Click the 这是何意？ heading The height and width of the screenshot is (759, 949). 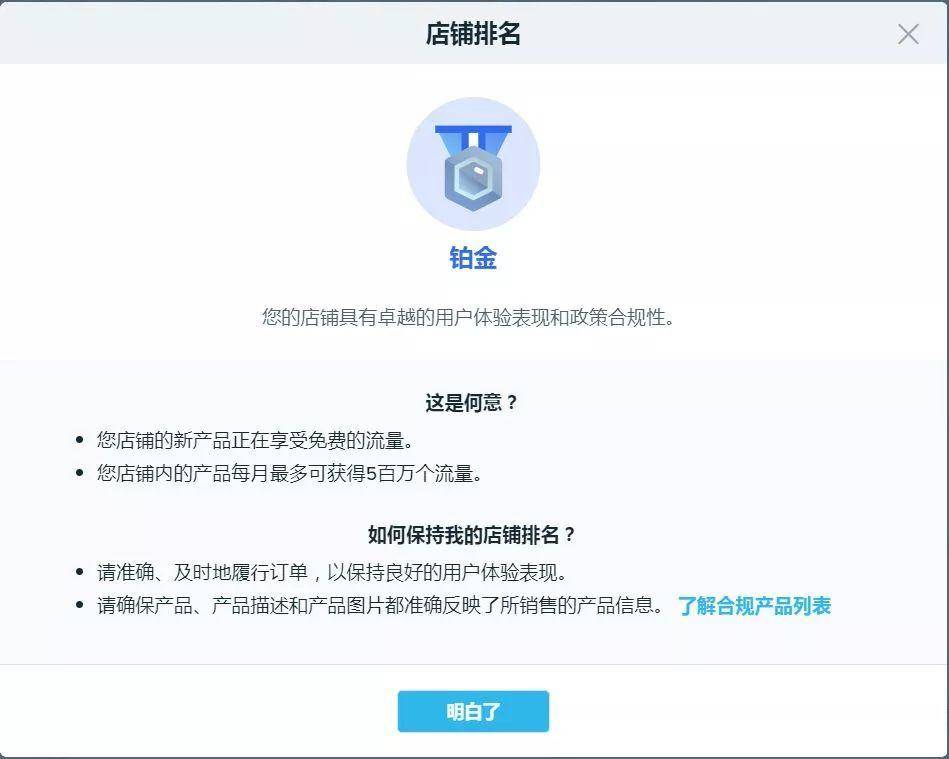pos(472,402)
